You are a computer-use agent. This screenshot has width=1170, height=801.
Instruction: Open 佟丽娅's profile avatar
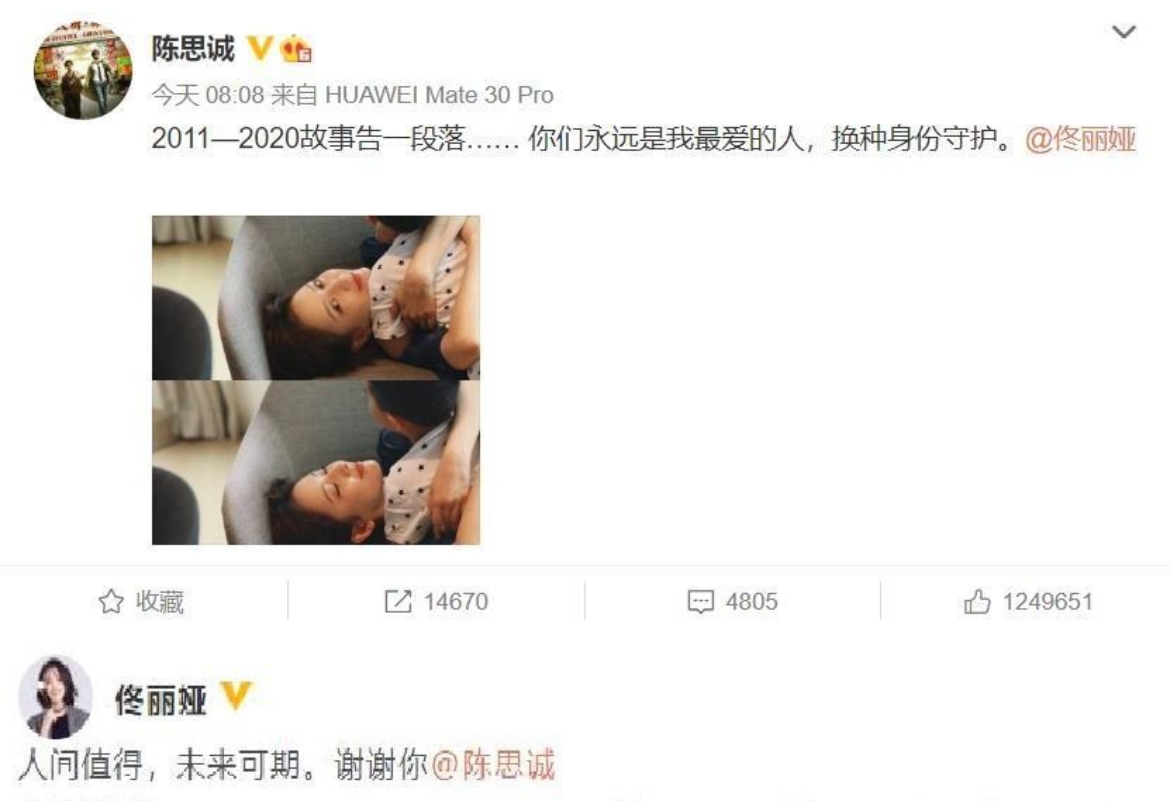pyautogui.click(x=55, y=696)
